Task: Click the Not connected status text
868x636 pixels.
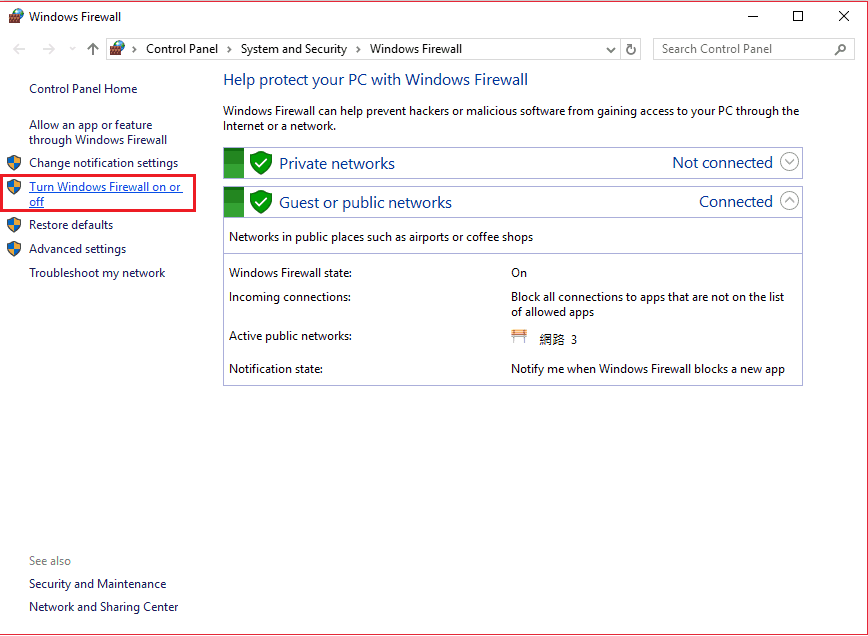Action: coord(722,163)
